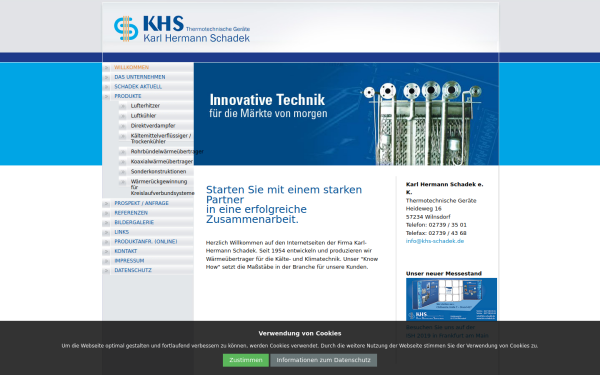The image size is (600, 375).
Task: Click the arrow icon beside Lufterhitzer
Action: tap(123, 106)
